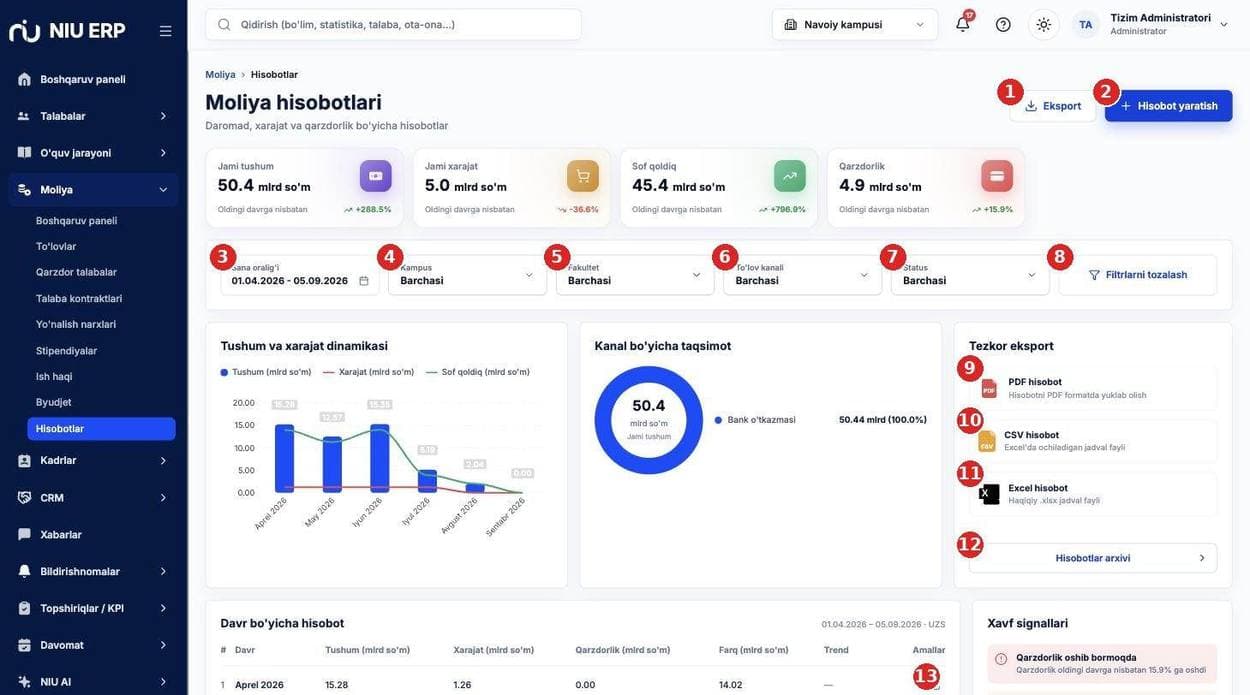Screen dimensions: 1250x695
Task: Select Stipendiyalar in the sidebar
Action: (x=66, y=350)
